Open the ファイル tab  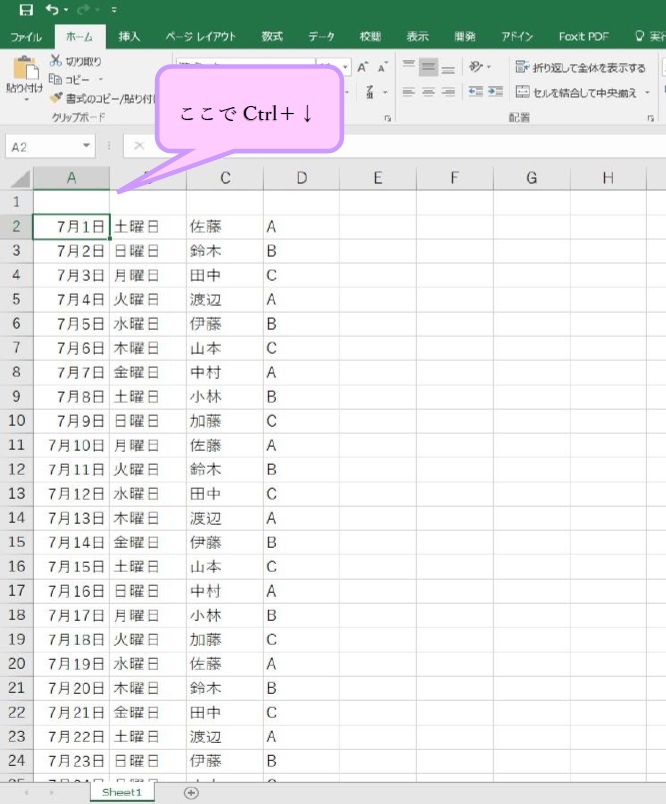click(x=26, y=37)
